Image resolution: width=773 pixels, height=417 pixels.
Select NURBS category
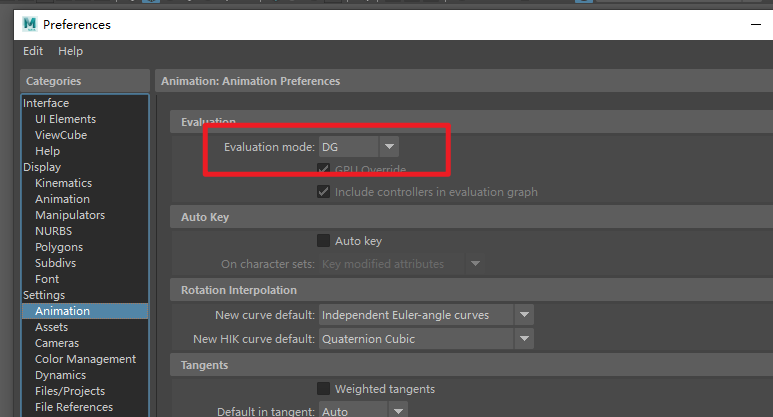tap(53, 231)
